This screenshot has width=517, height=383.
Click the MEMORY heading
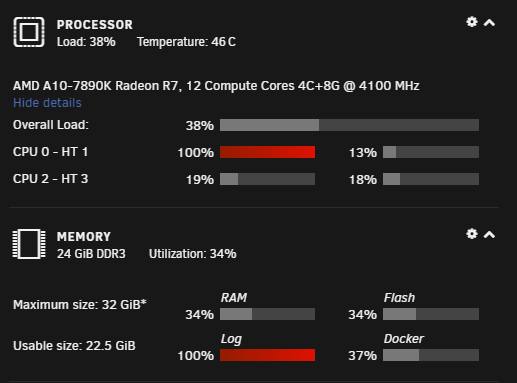tap(84, 237)
